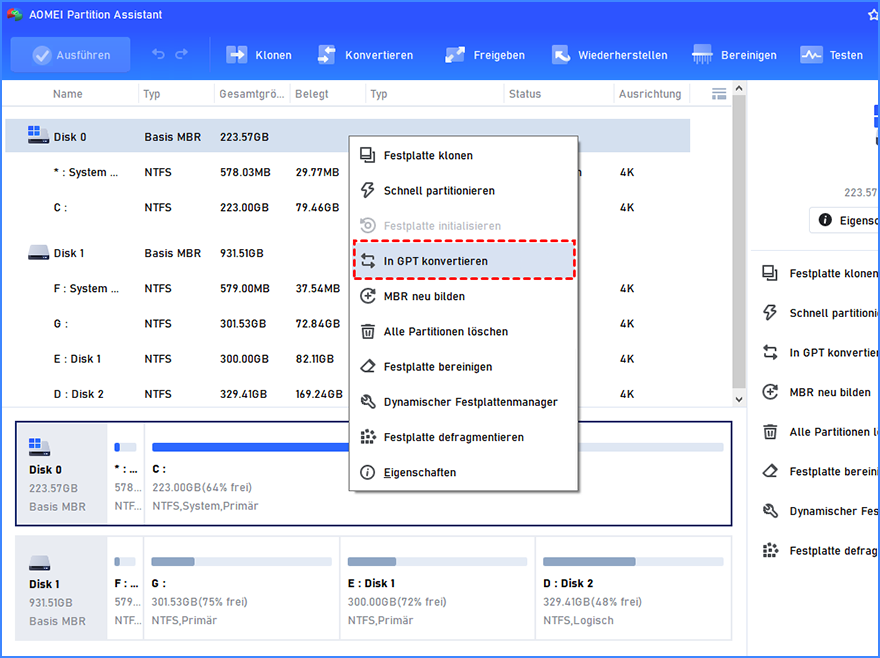
Task: Sort by the Name column header
Action: click(x=68, y=94)
